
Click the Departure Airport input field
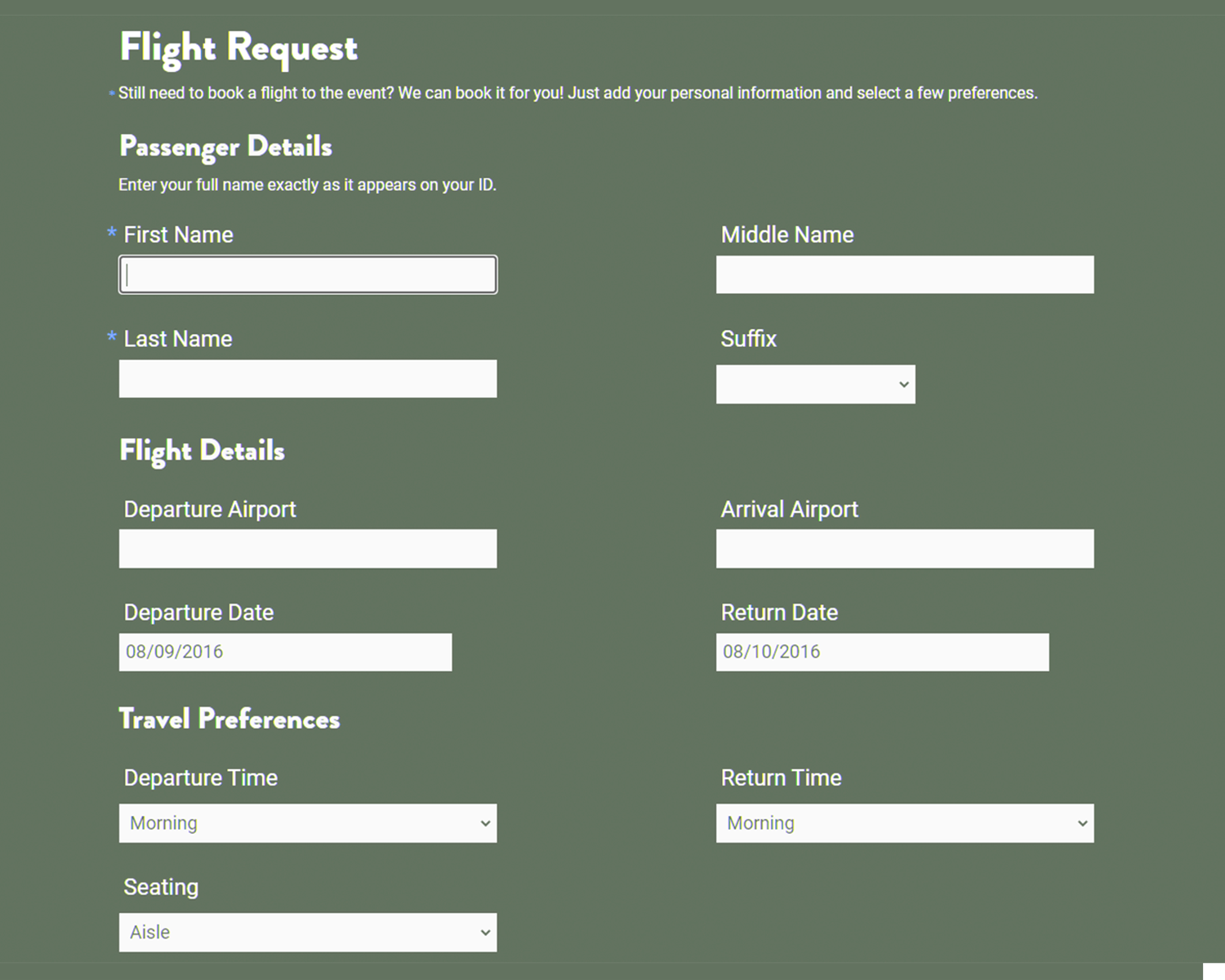tap(308, 549)
